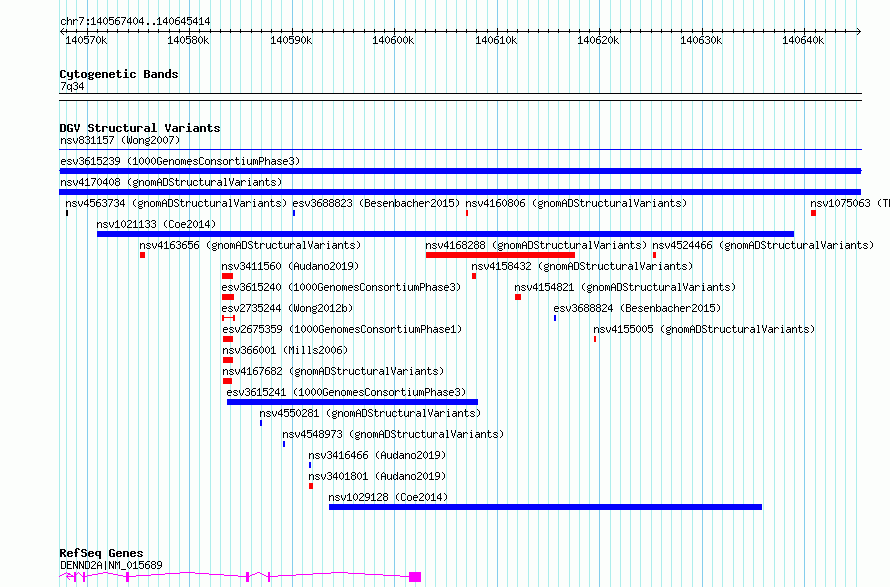The height and width of the screenshot is (587, 890).
Task: Click the 7q34 cytogenetic band label
Action: pyautogui.click(x=72, y=86)
